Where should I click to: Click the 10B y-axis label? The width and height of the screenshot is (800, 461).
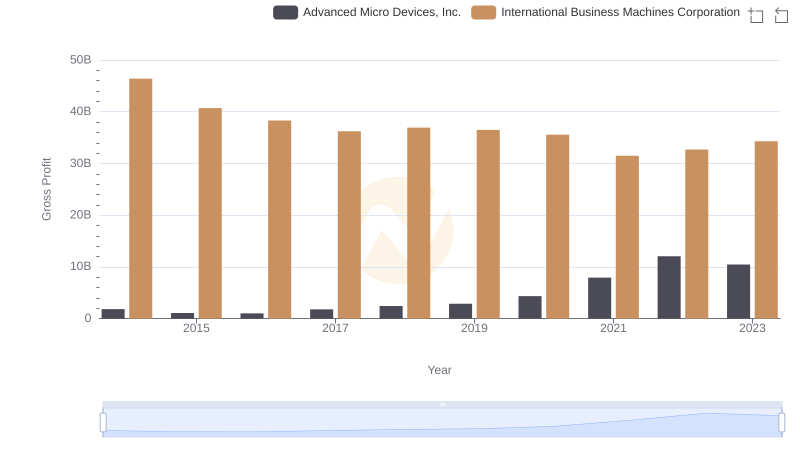81,266
